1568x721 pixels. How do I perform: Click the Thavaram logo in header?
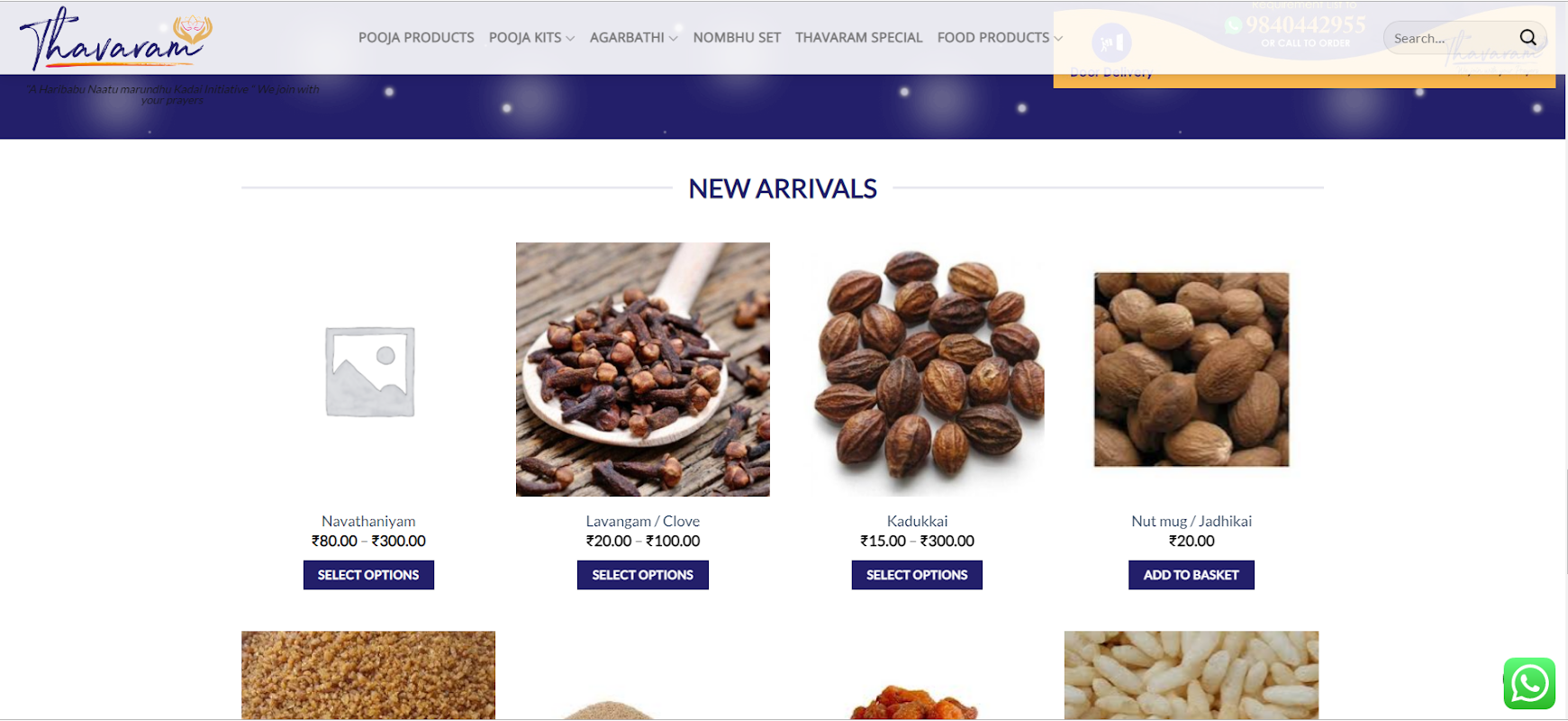point(116,39)
